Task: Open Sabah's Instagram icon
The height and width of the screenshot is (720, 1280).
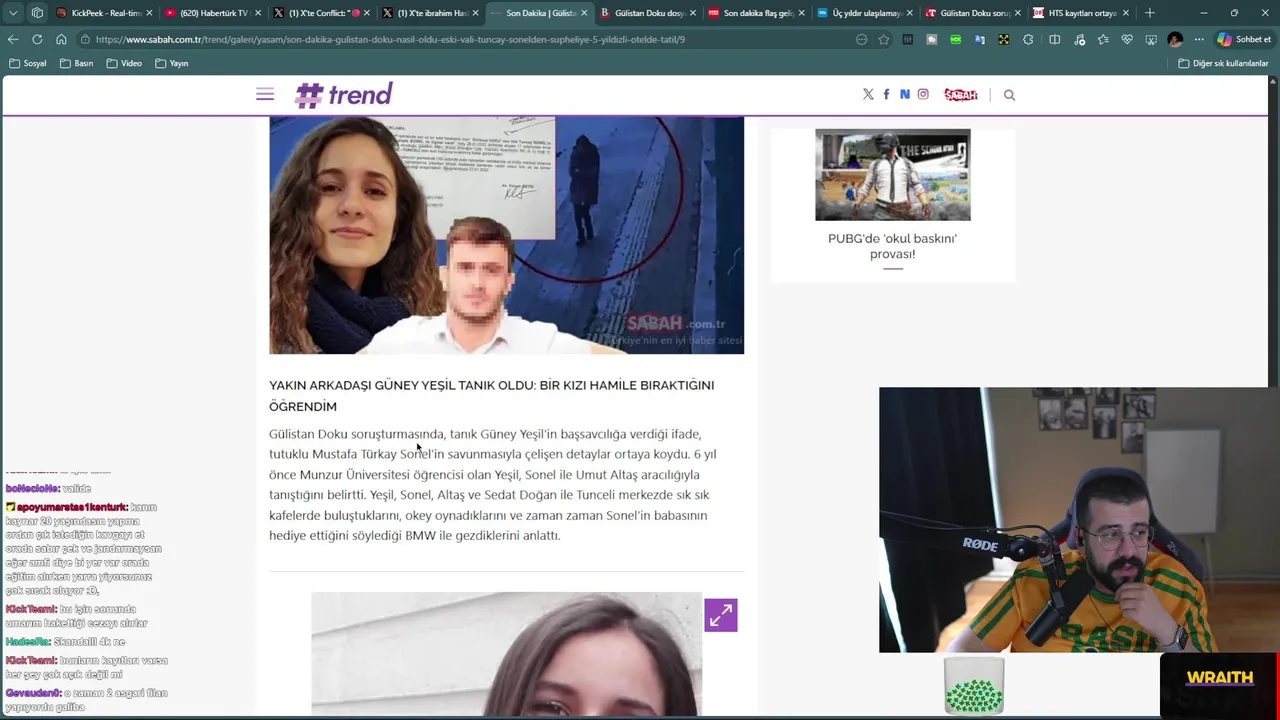Action: [923, 94]
